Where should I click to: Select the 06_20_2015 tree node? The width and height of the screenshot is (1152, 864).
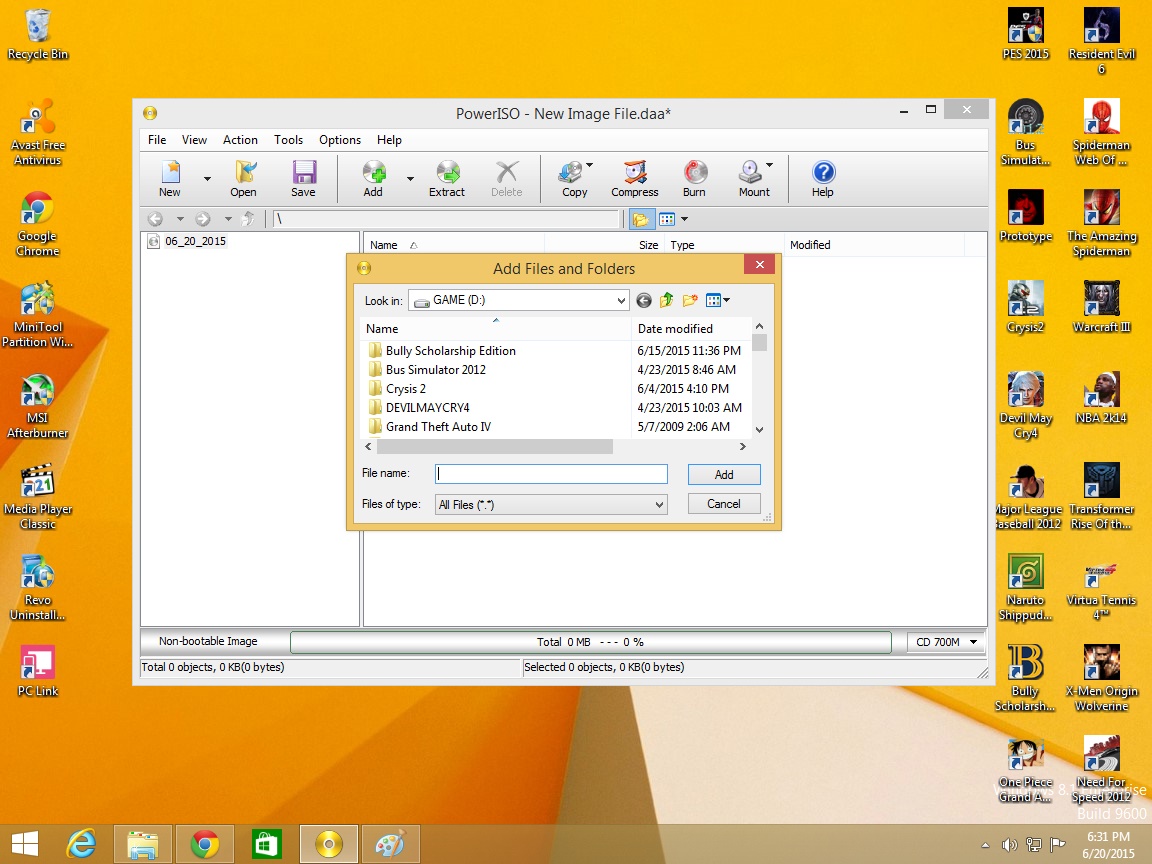coord(195,241)
